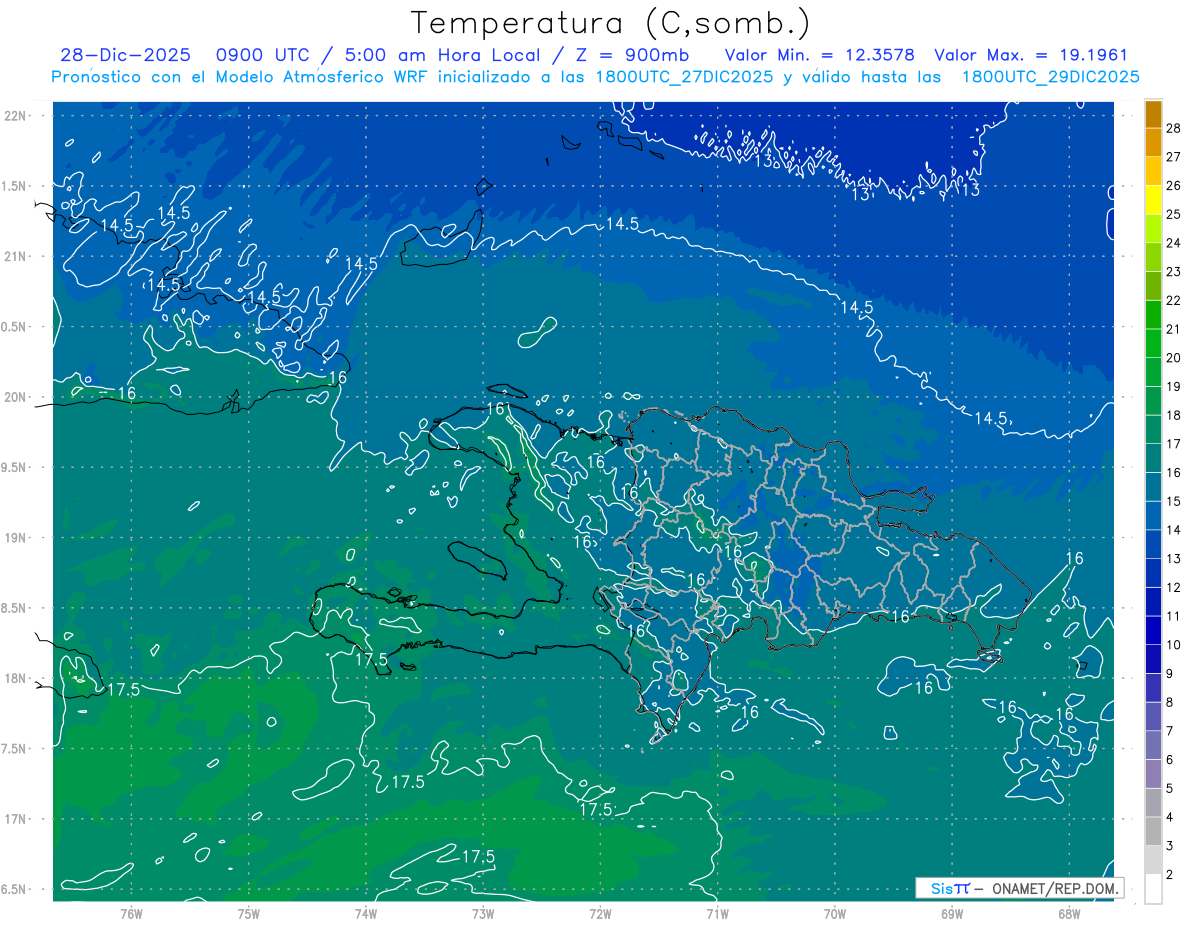This screenshot has width=1200, height=927.
Task: Click the color legend value "27"
Action: (1174, 156)
